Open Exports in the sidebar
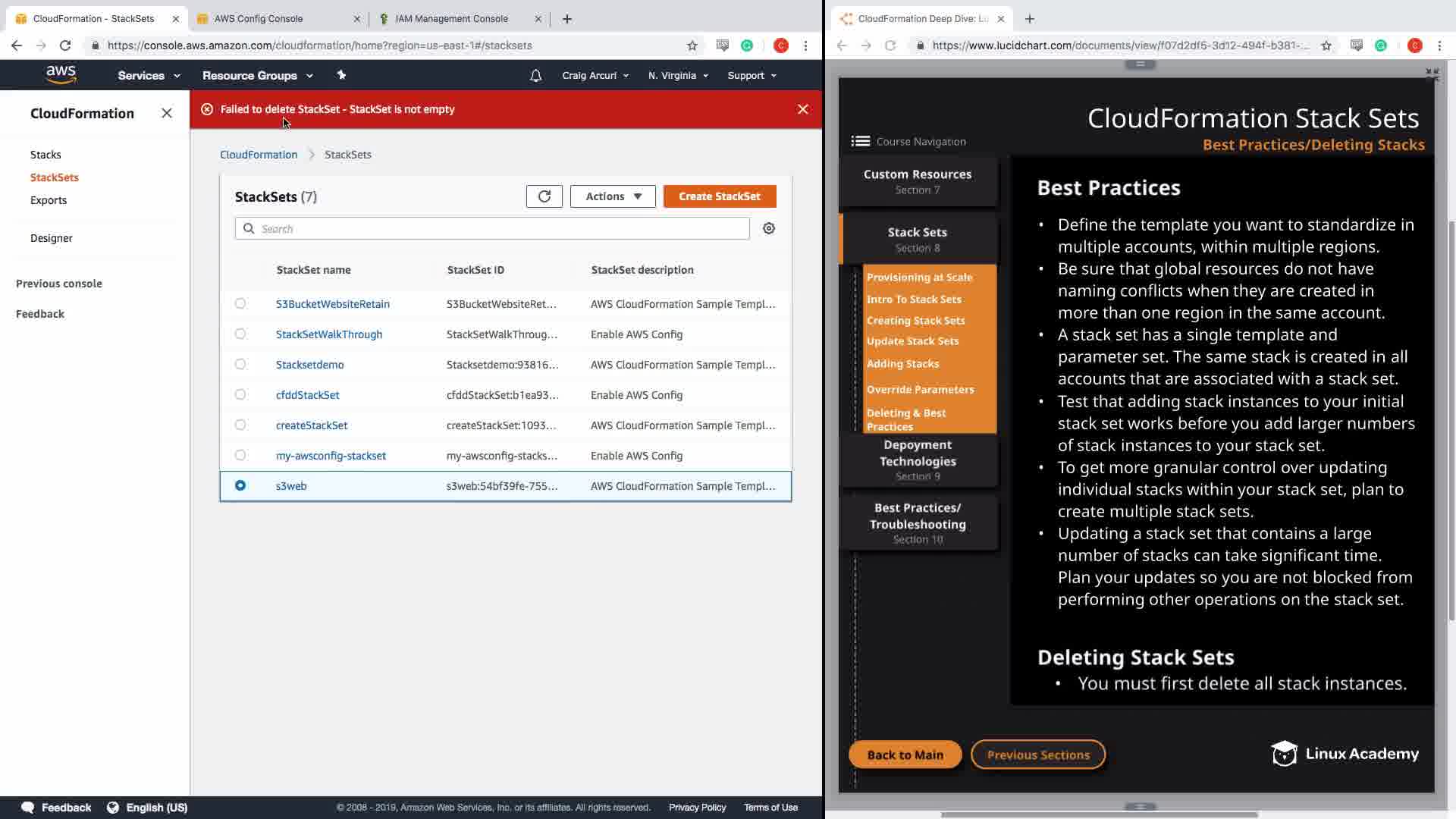Screen dimensions: 1456x819 [x=49, y=200]
